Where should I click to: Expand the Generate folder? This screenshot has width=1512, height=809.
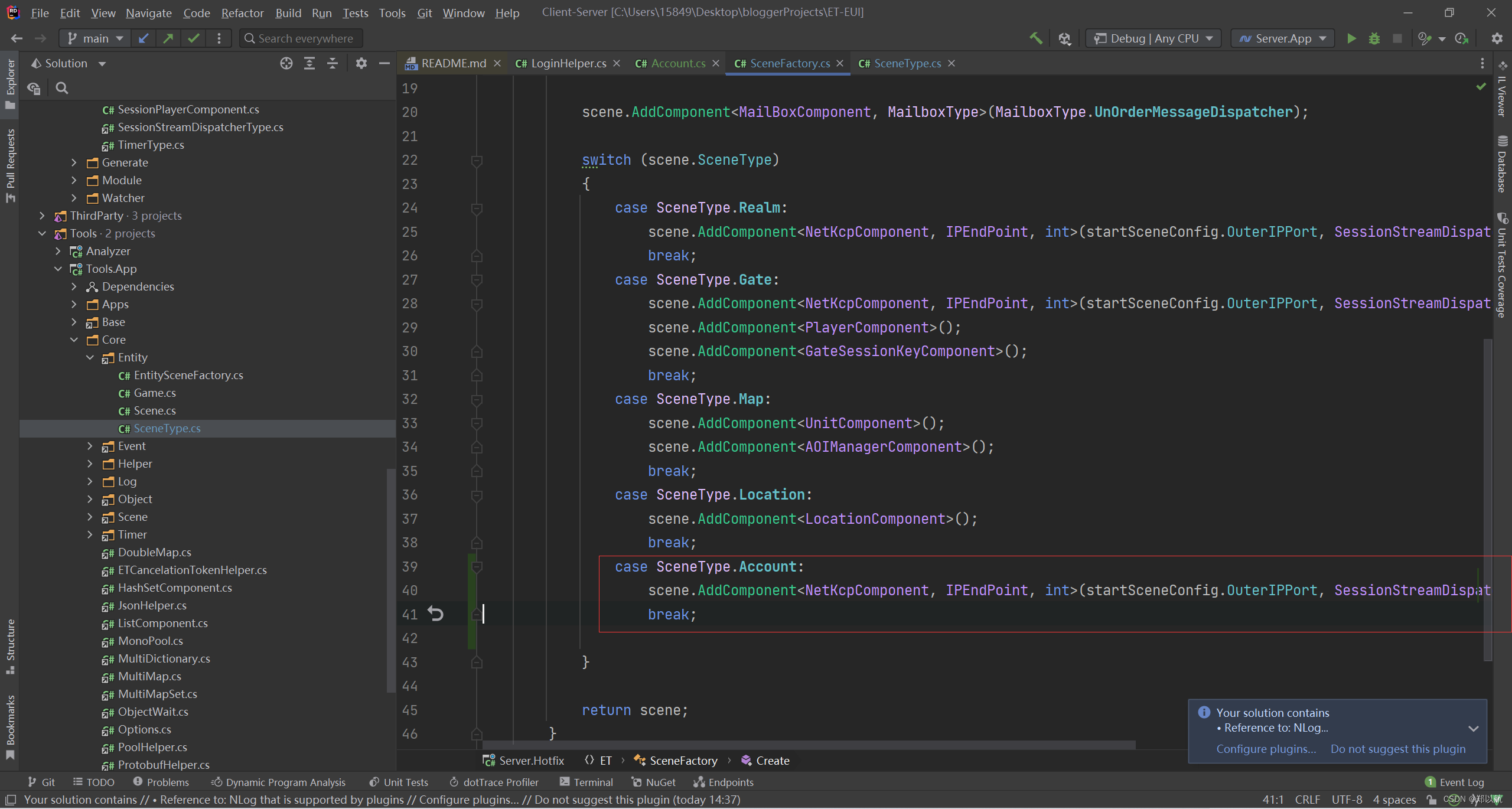point(74,162)
